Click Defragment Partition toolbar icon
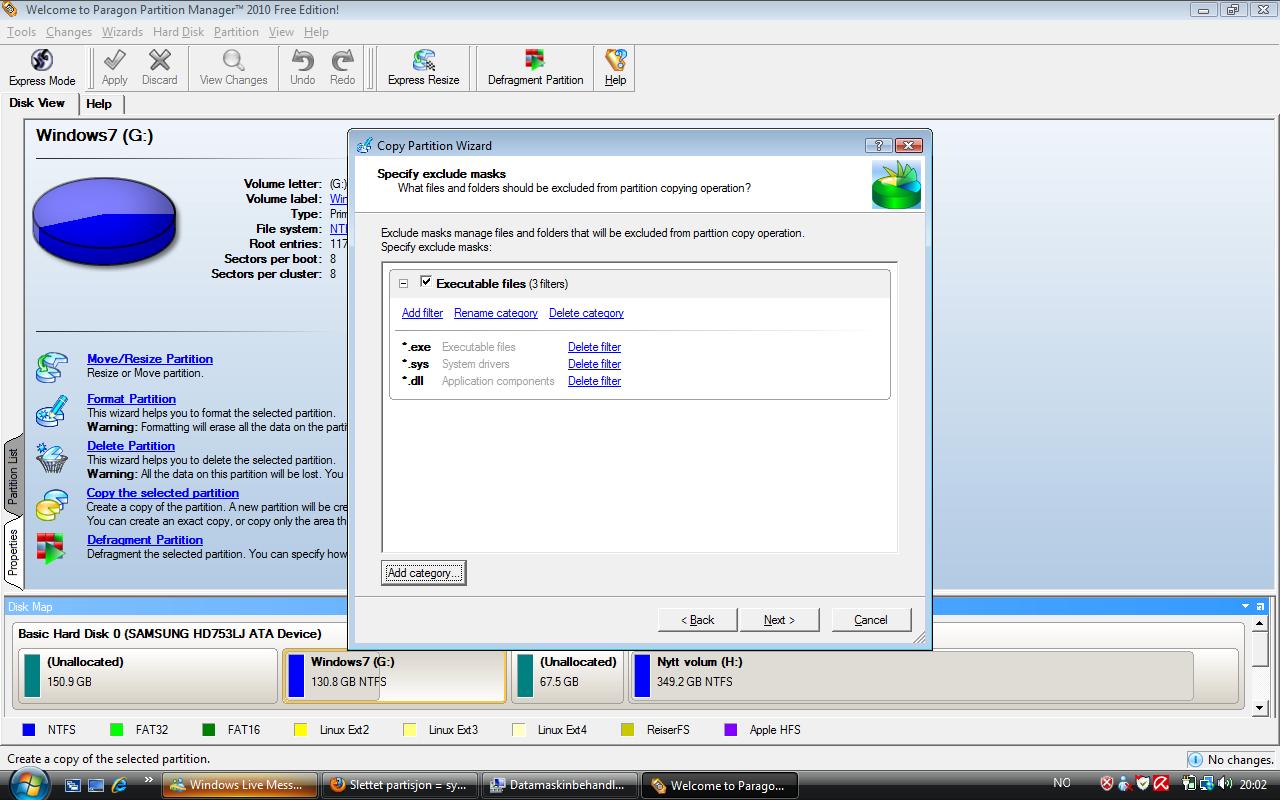1280x800 pixels. click(x=535, y=60)
